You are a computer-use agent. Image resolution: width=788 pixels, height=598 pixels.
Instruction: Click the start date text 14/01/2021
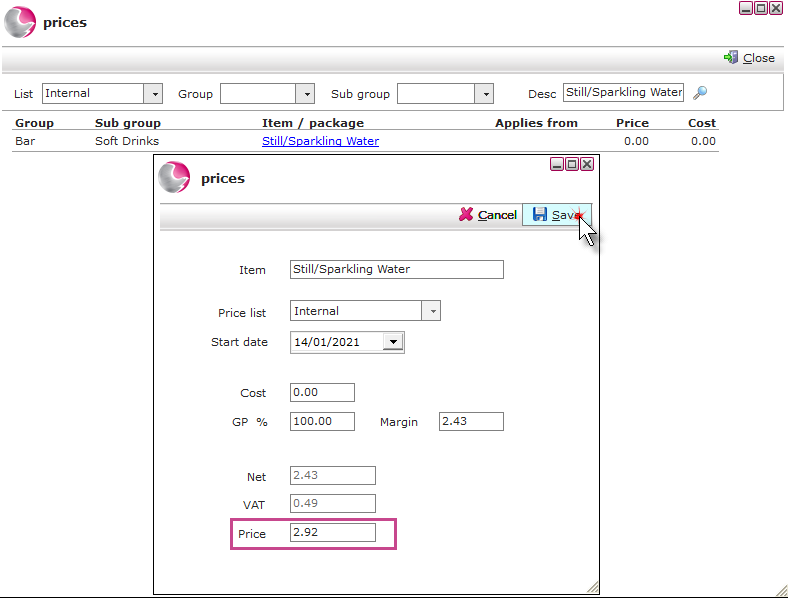click(327, 342)
